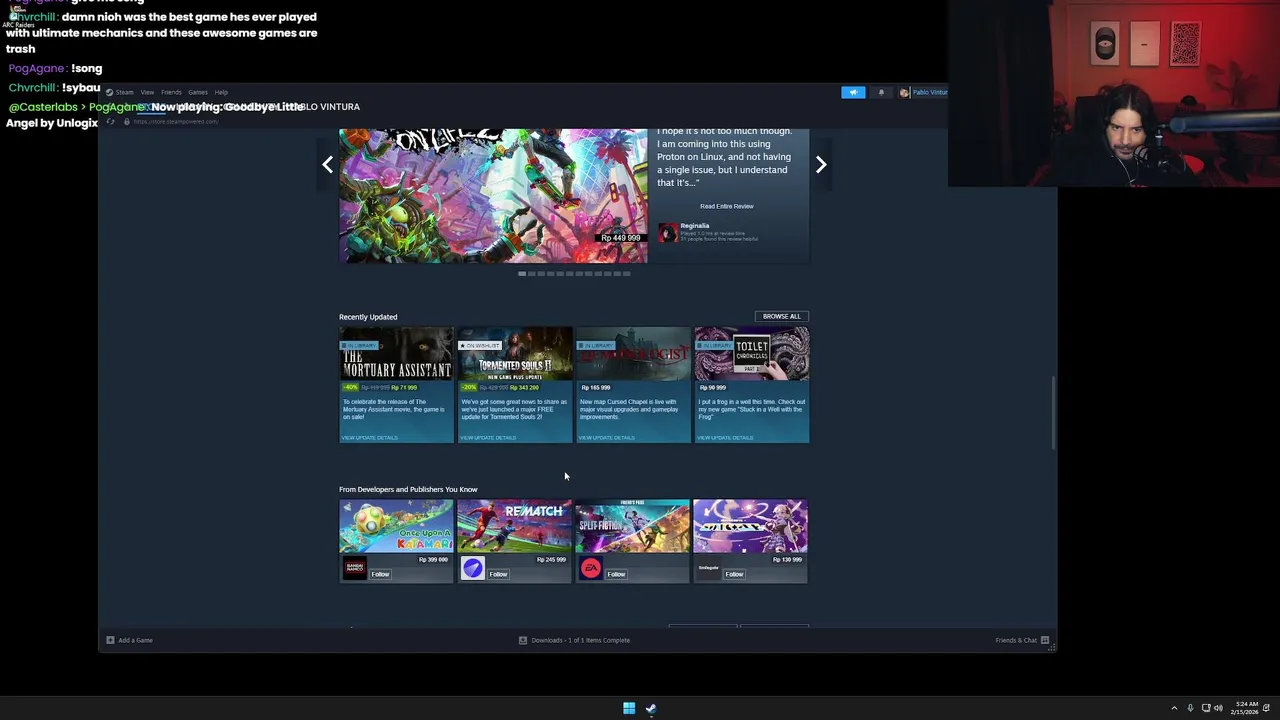Open Friends & Chat

pyautogui.click(x=1022, y=640)
